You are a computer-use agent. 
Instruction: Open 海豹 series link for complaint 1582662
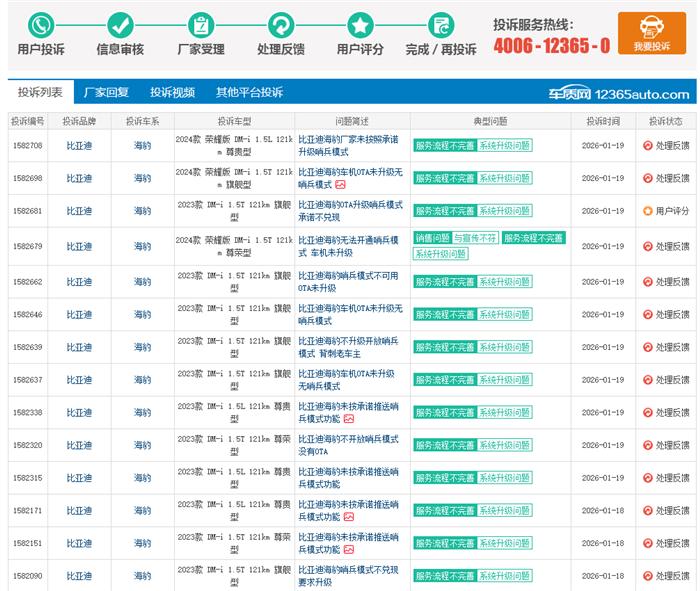[143, 282]
